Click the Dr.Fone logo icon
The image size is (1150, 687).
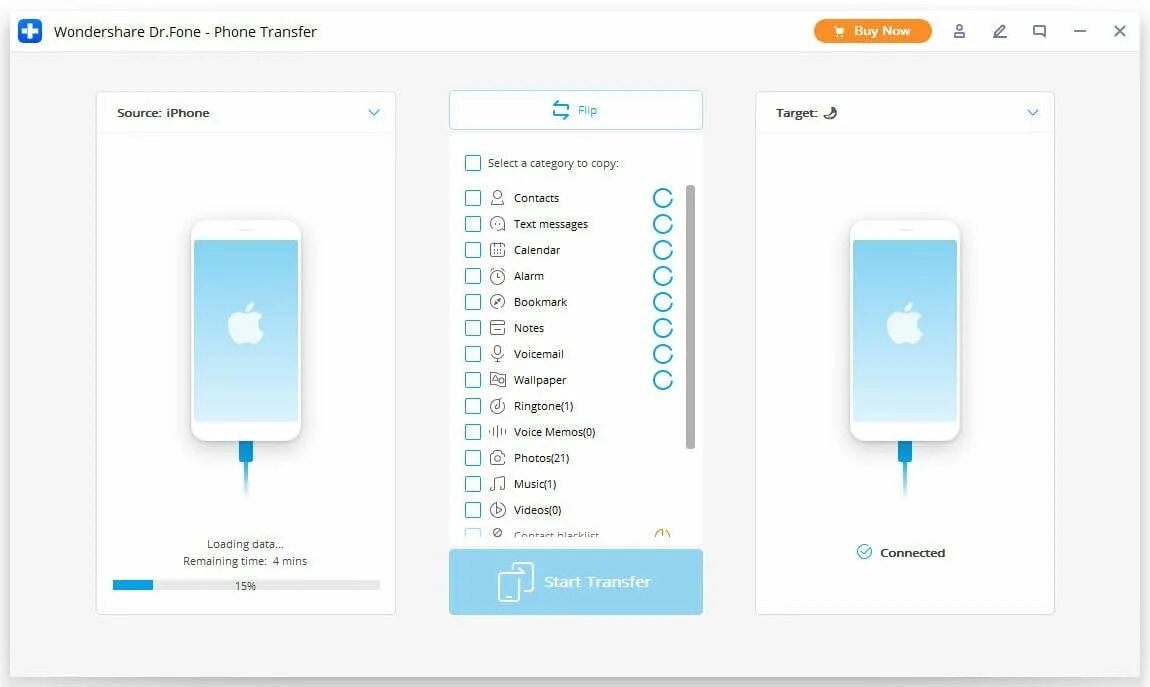click(x=30, y=32)
